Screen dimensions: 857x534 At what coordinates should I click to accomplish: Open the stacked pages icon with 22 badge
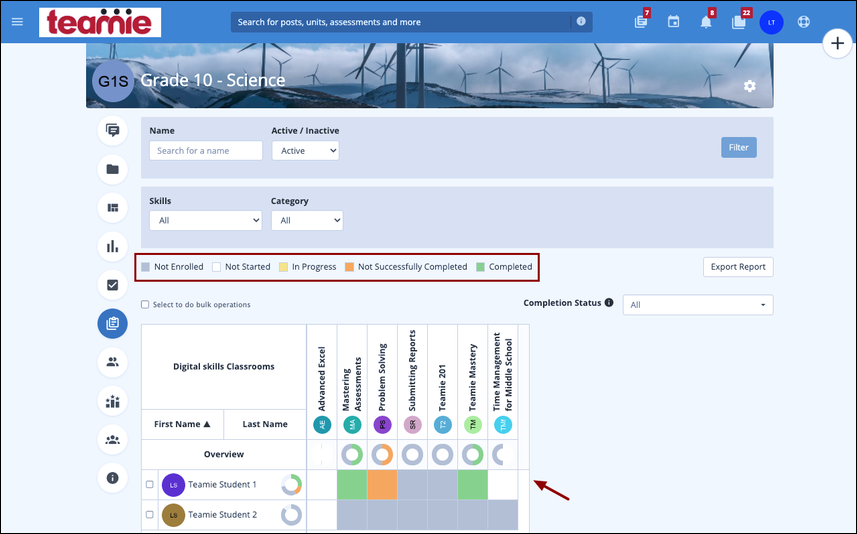click(x=739, y=22)
